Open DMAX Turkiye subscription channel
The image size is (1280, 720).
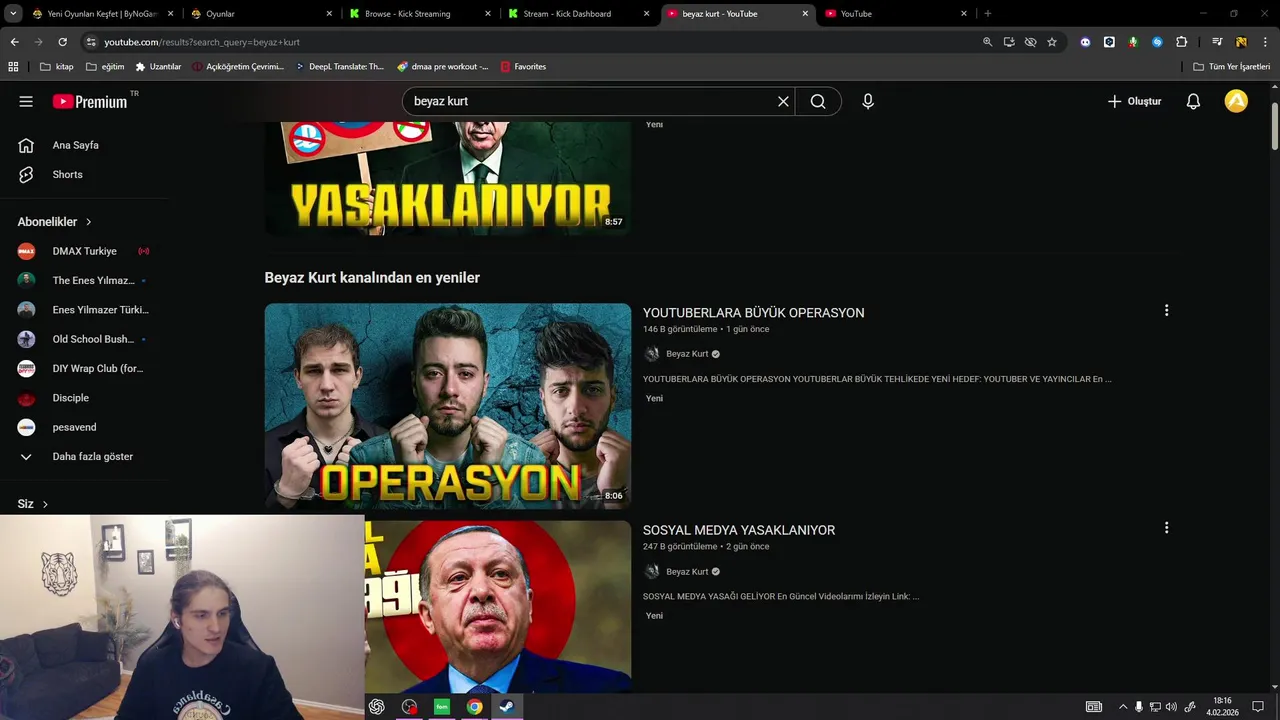coord(84,251)
